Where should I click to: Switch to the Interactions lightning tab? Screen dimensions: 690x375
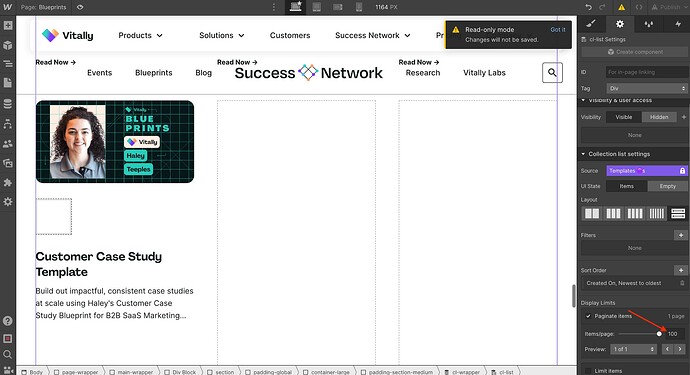tap(678, 24)
